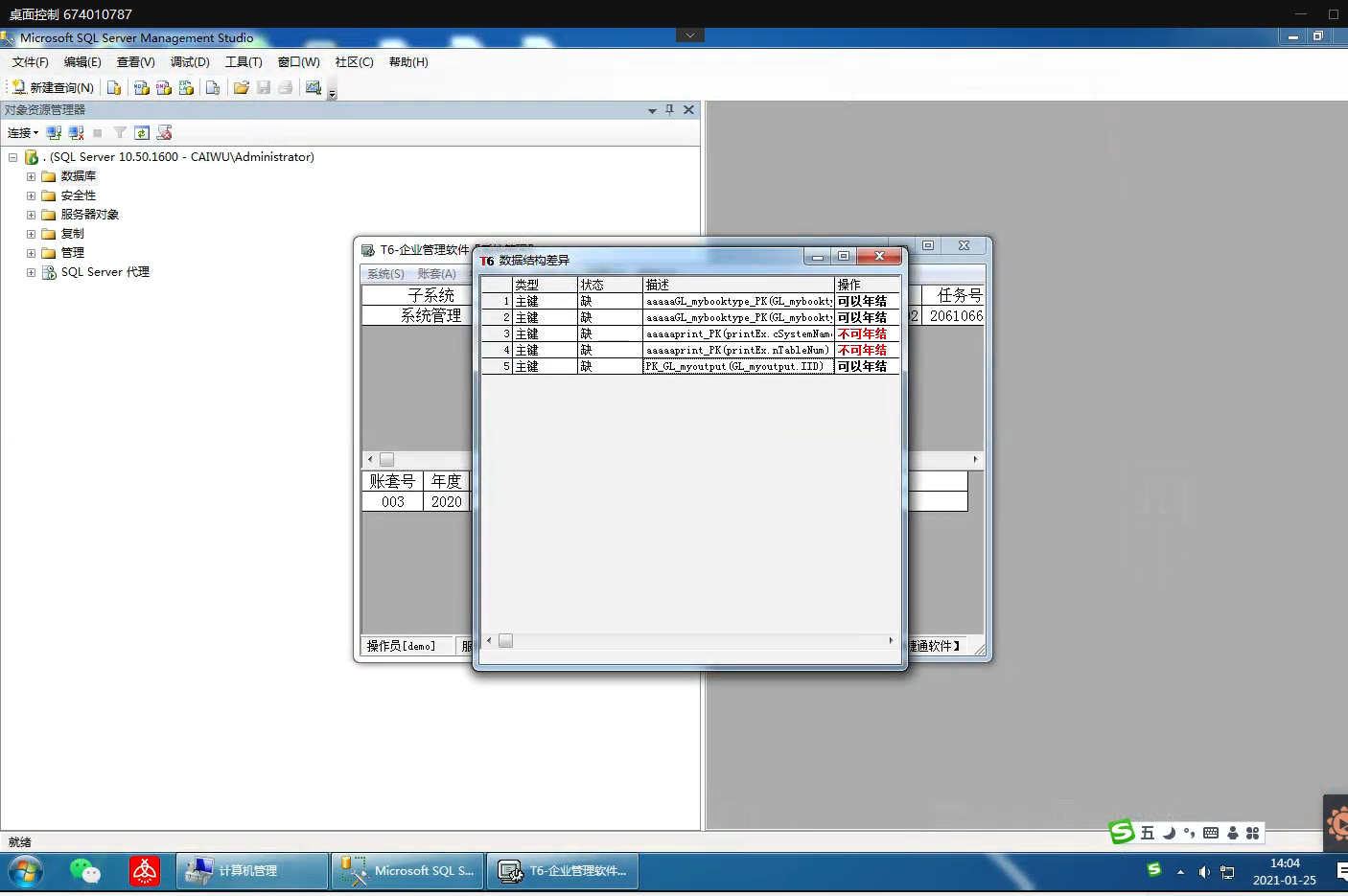1348x896 pixels.
Task: Open the 窗口(W) menu
Action: (x=299, y=62)
